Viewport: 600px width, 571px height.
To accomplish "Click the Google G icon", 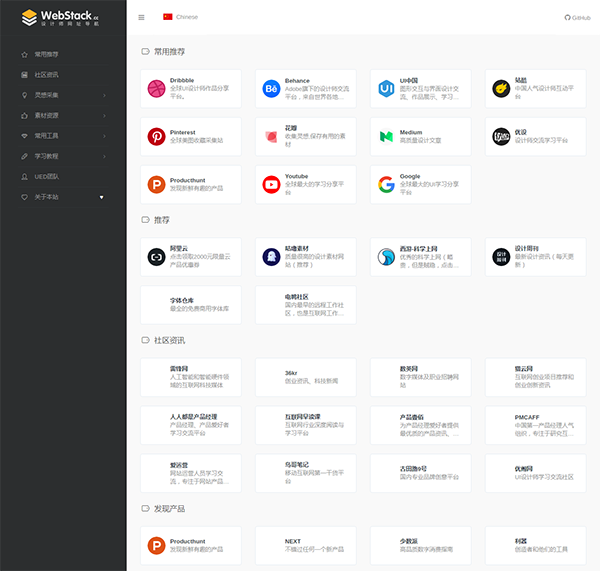I will [x=386, y=184].
